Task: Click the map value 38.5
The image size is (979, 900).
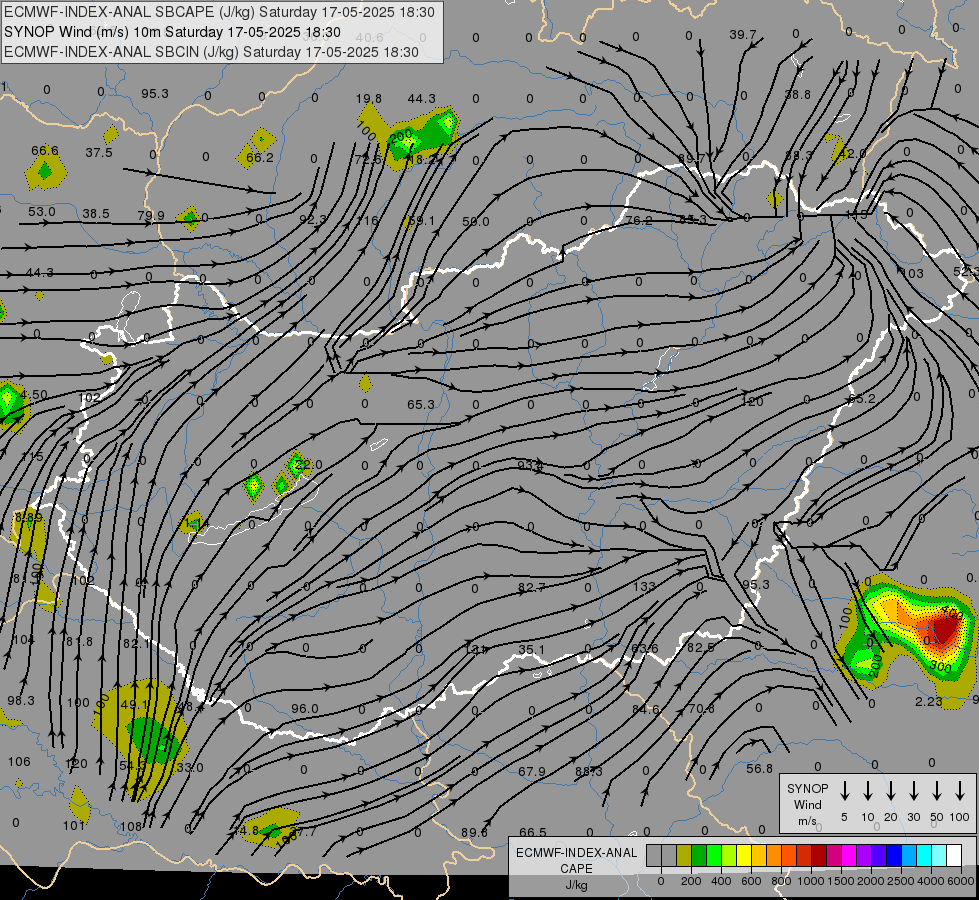Action: click(x=96, y=214)
